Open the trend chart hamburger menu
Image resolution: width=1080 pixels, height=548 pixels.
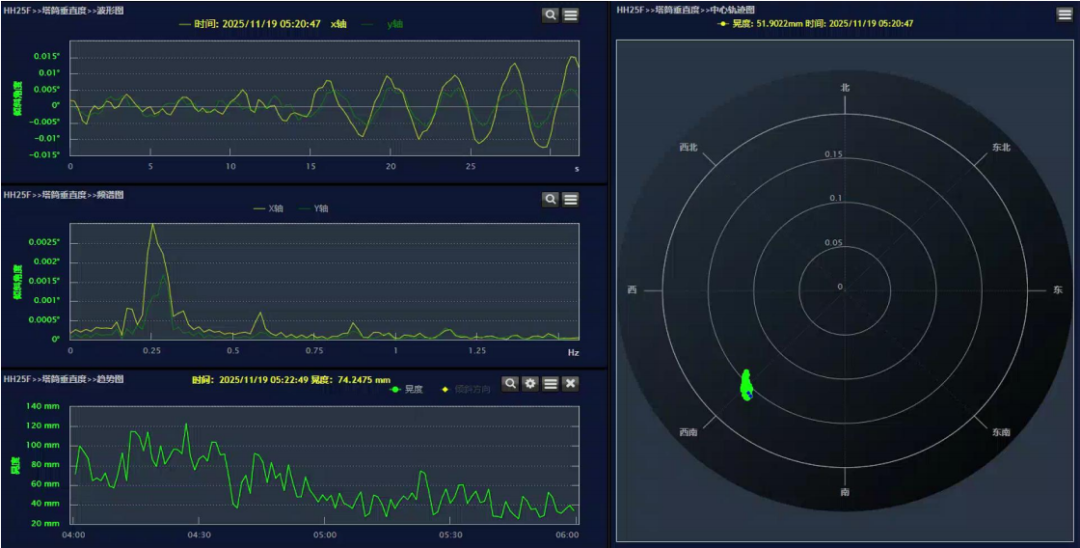click(550, 383)
